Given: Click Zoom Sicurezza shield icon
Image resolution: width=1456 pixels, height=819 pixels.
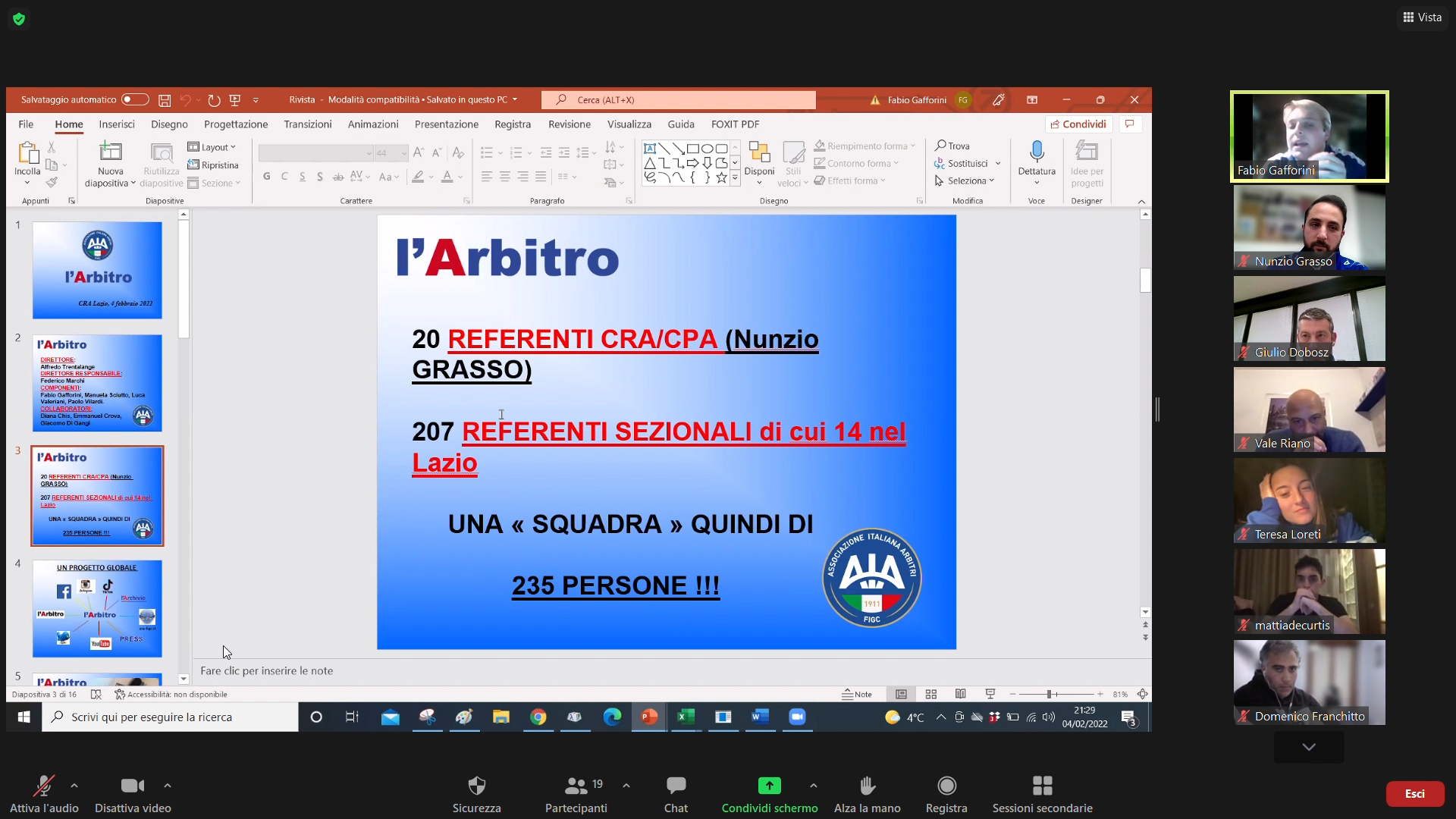Looking at the screenshot, I should coord(476,786).
